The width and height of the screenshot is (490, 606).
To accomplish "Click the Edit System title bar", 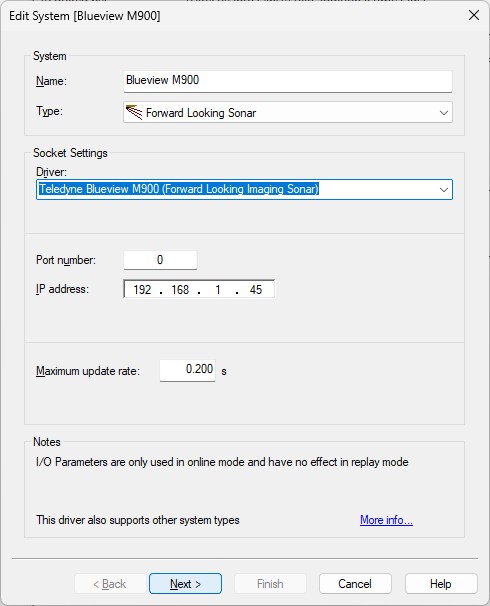I will (232, 16).
